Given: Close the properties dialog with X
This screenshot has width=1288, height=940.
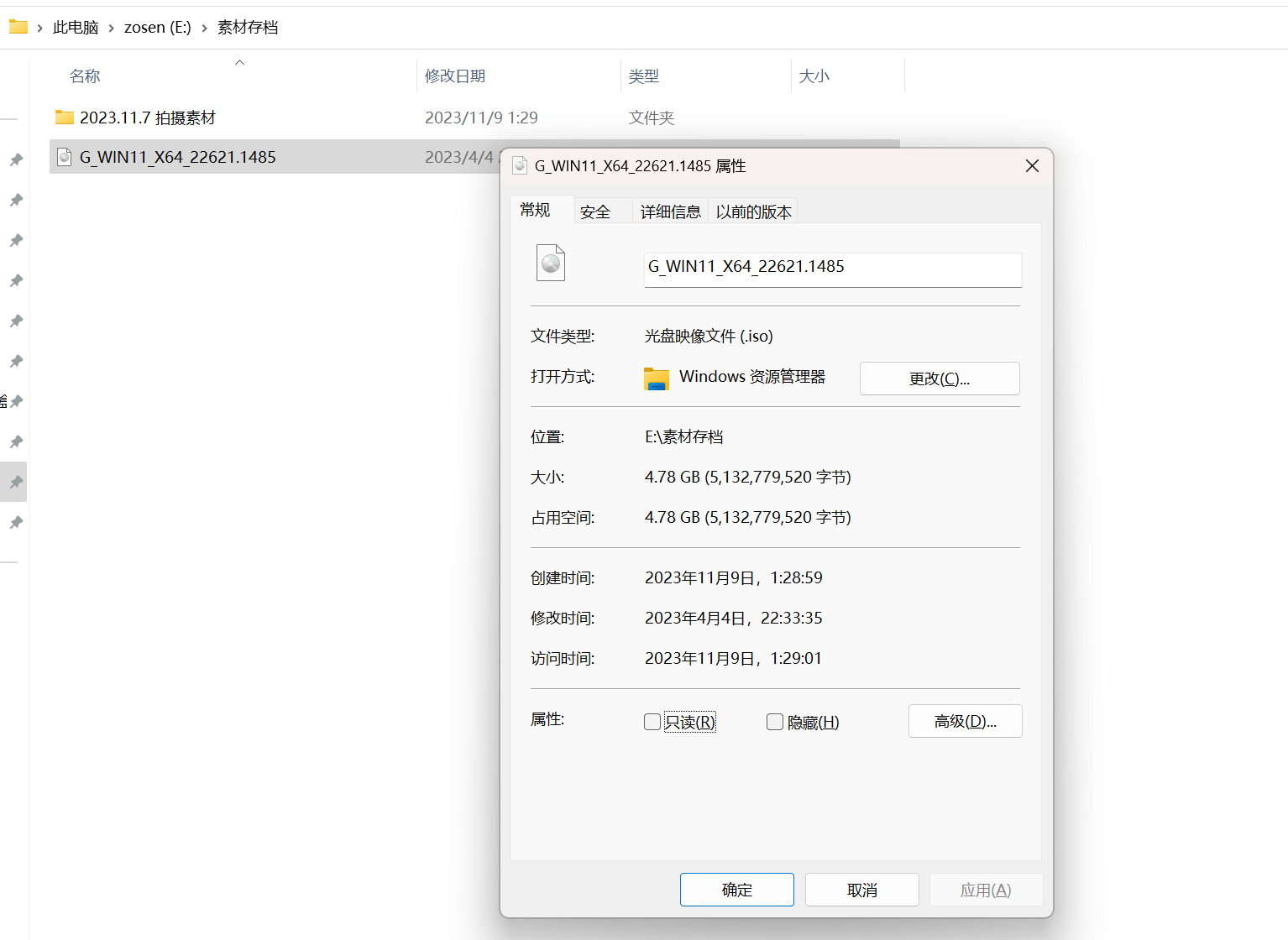Looking at the screenshot, I should (x=1032, y=166).
